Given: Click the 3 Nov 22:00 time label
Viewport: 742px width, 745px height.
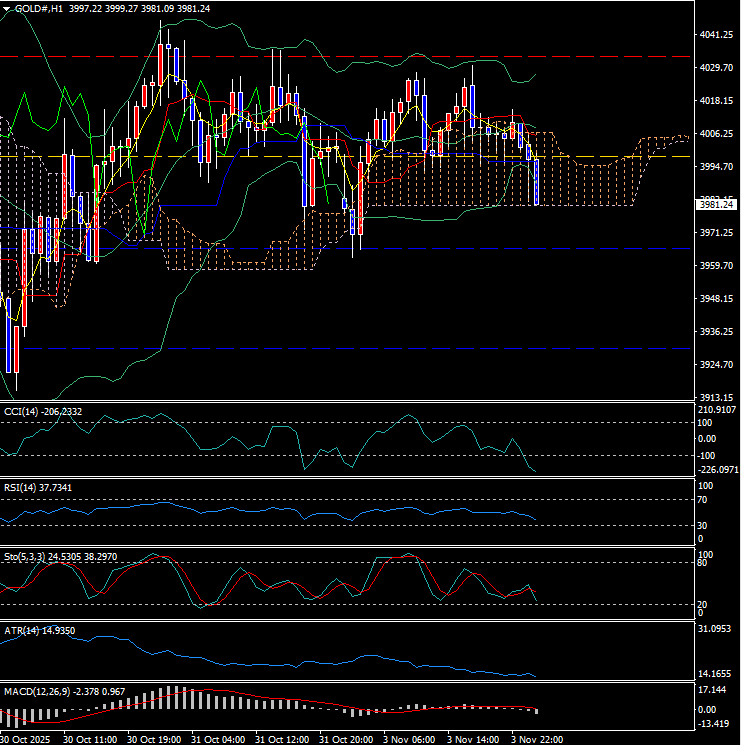Looking at the screenshot, I should [x=534, y=739].
